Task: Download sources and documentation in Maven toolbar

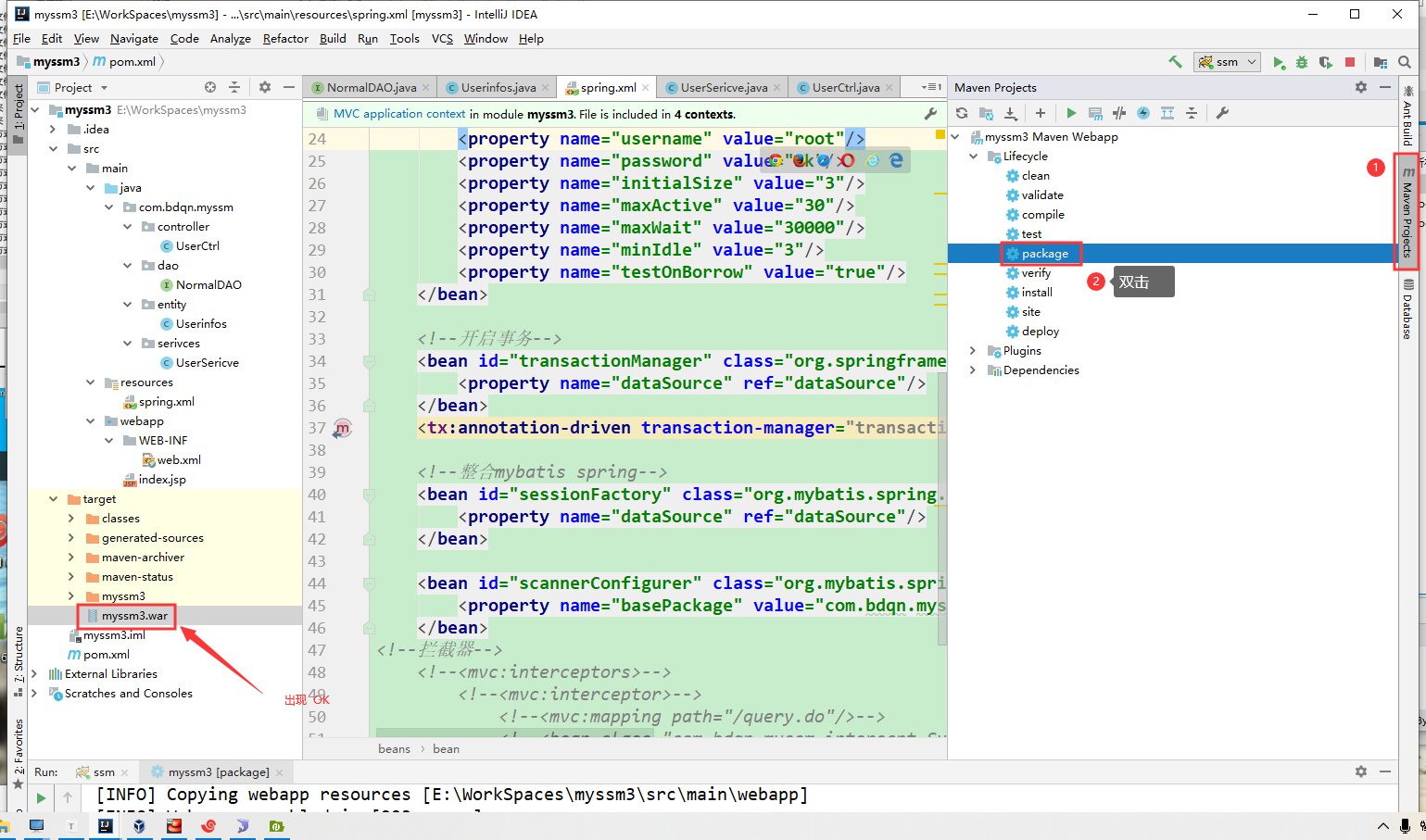Action: coord(1010,113)
